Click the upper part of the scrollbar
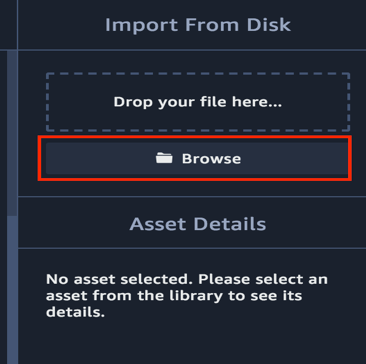 click(x=12, y=133)
